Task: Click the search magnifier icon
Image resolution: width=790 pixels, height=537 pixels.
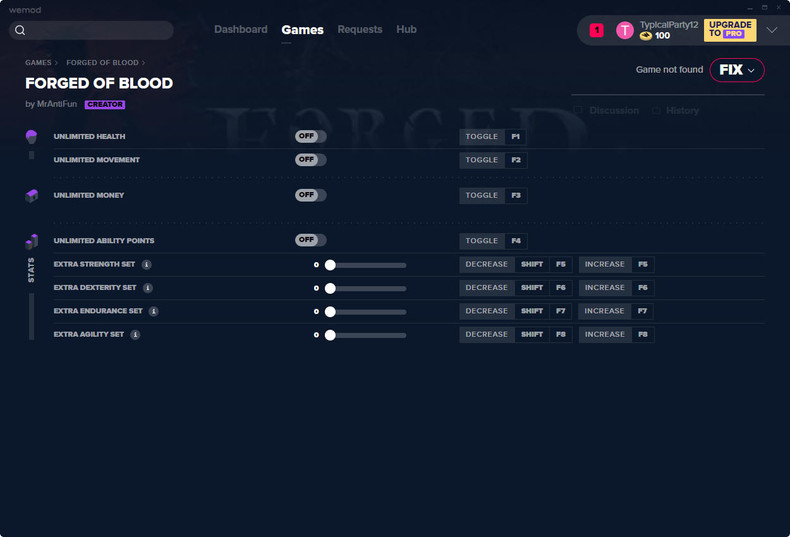Action: tap(20, 30)
